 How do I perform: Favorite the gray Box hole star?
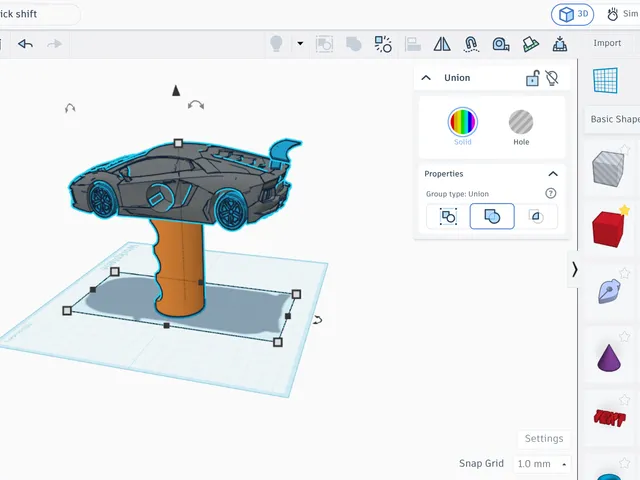[625, 149]
